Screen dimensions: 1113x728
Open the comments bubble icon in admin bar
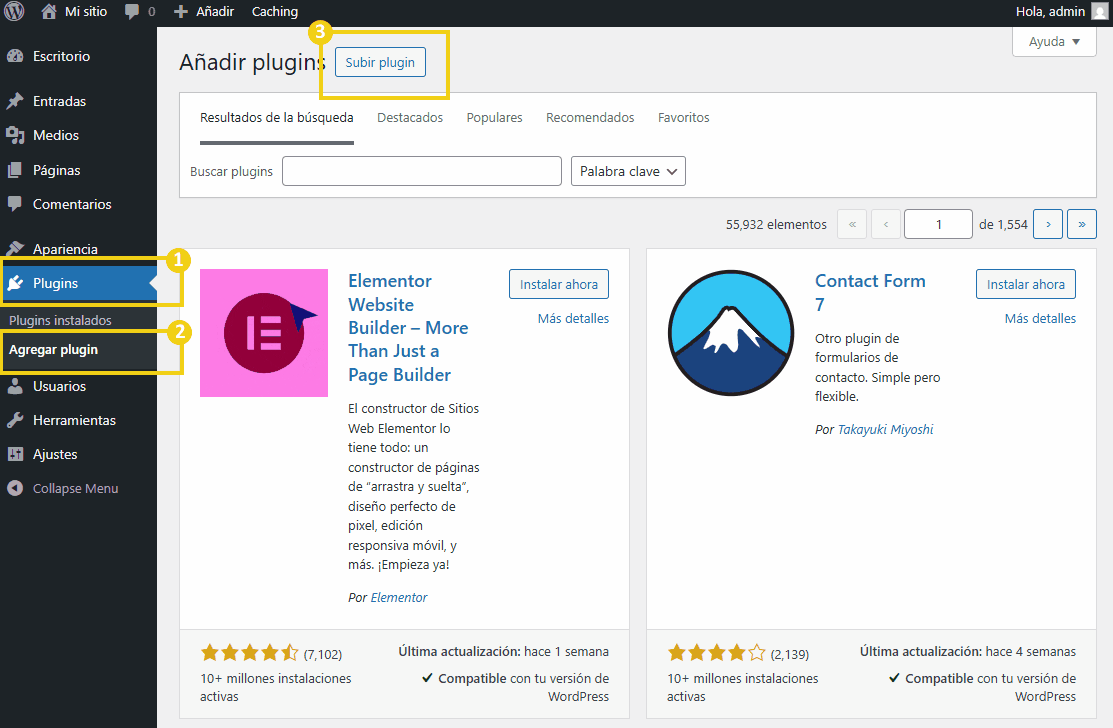pos(132,12)
